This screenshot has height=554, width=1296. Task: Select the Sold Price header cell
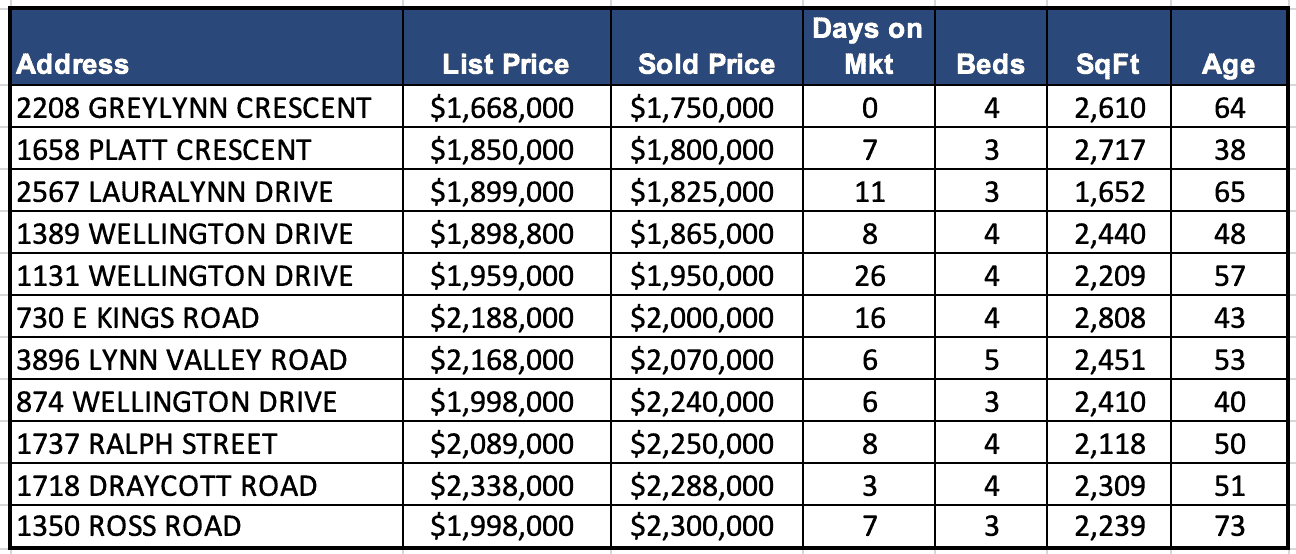(x=706, y=65)
